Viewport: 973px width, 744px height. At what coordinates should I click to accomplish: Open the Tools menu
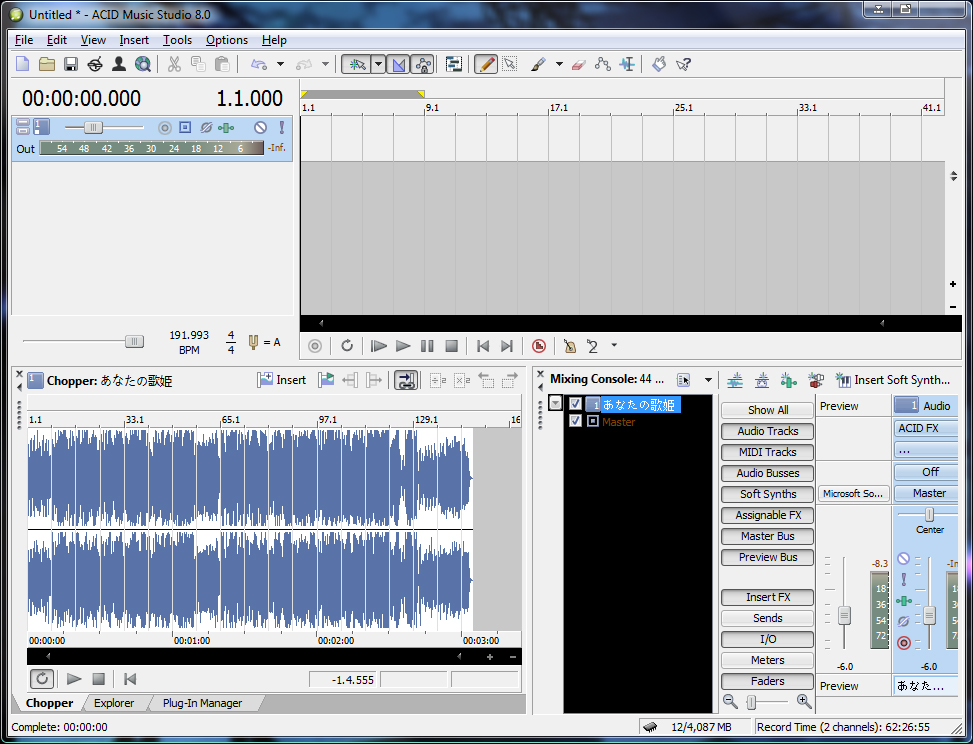tap(177, 40)
